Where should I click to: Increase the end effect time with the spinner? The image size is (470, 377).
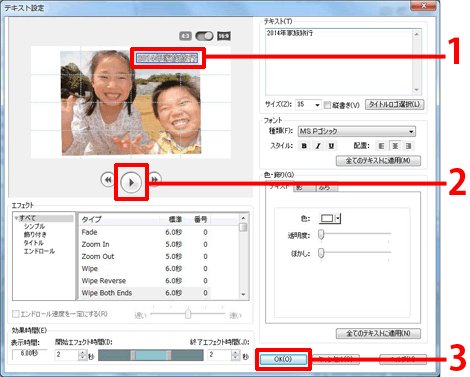click(236, 353)
